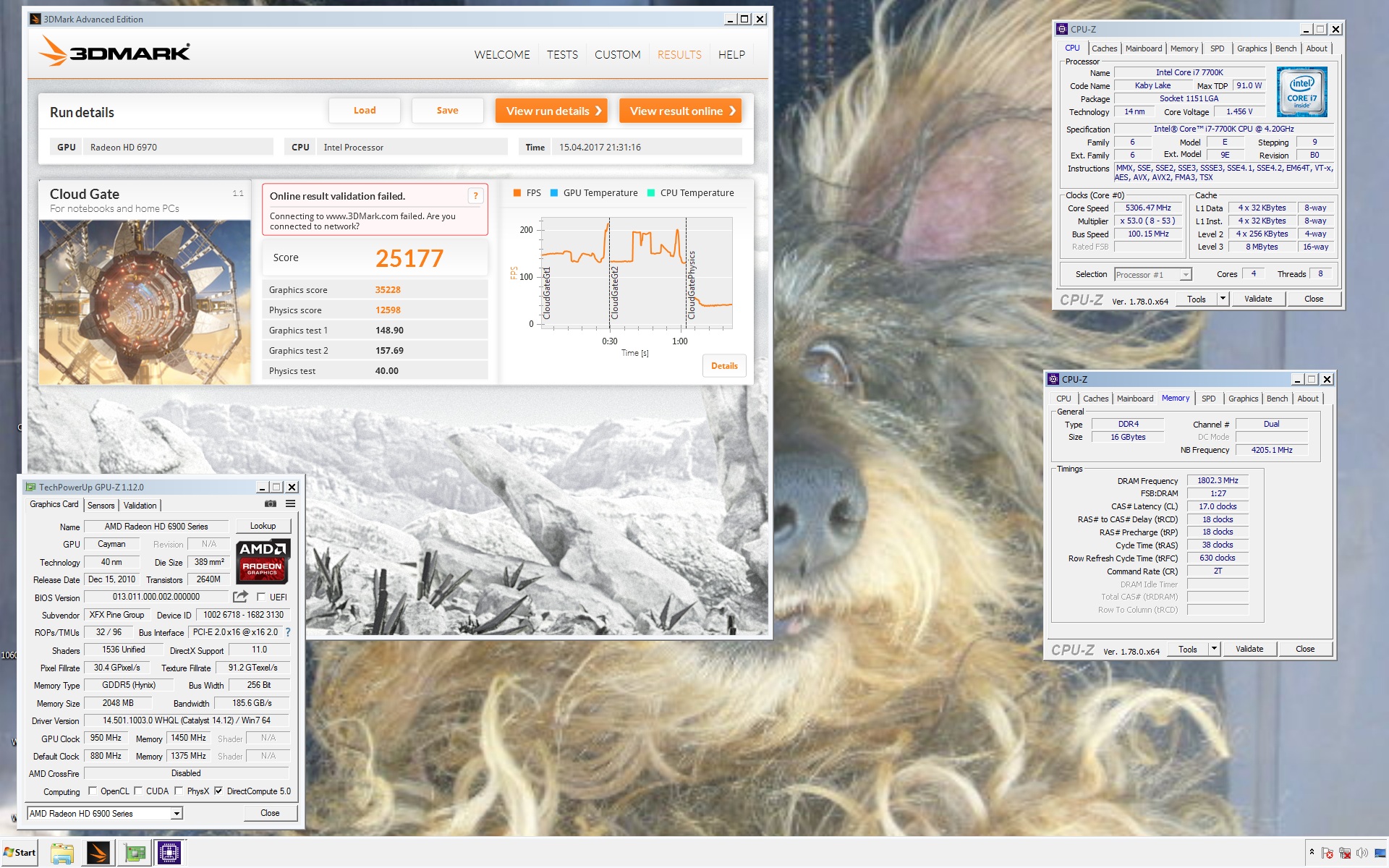Click the Details button under the chart
The width and height of the screenshot is (1389, 868).
point(724,366)
